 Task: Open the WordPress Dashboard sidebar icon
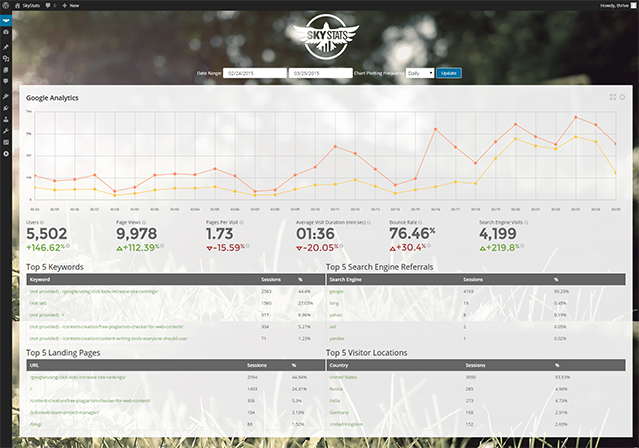point(6,32)
